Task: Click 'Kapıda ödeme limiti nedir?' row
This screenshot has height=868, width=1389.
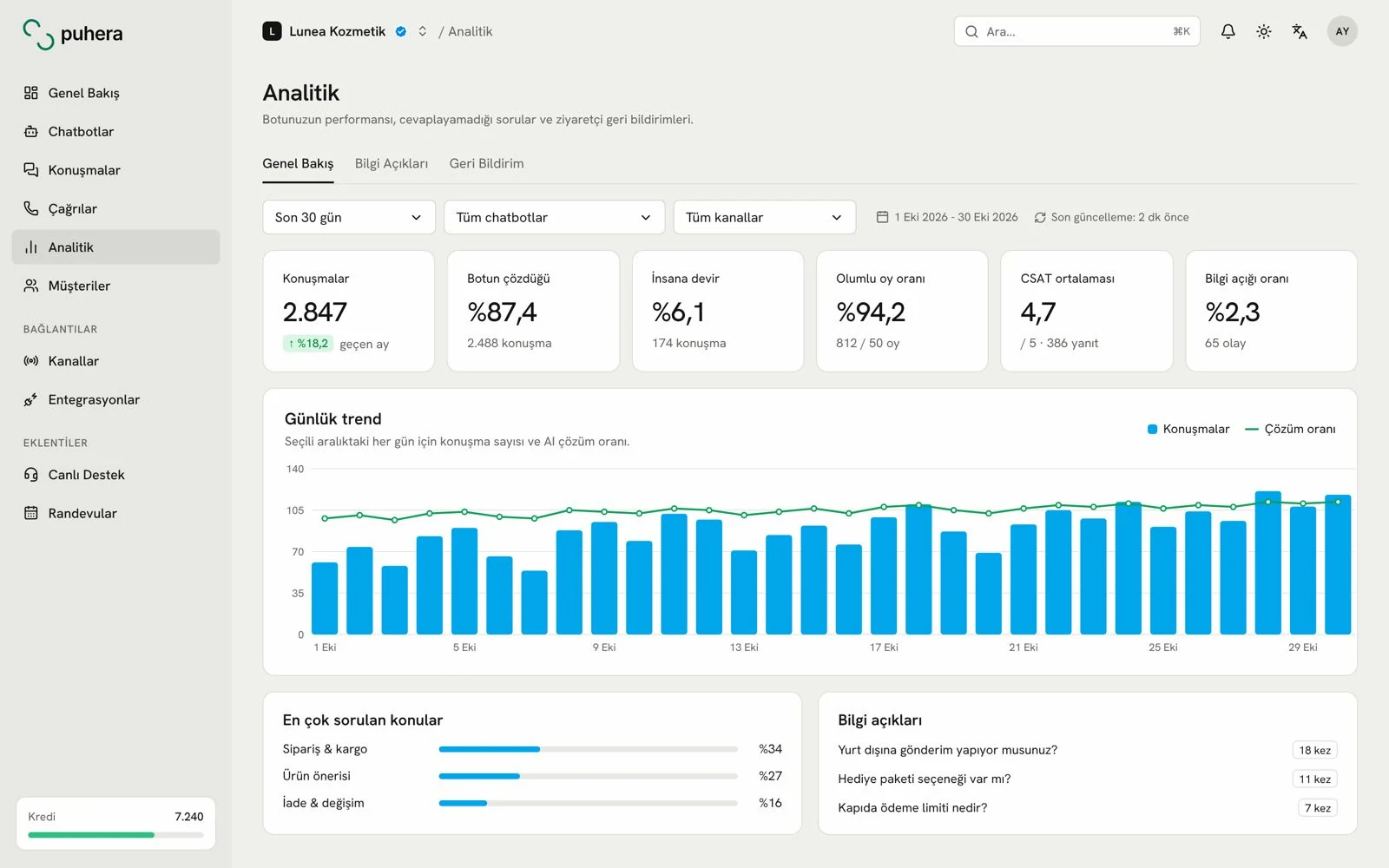Action: pos(1087,808)
